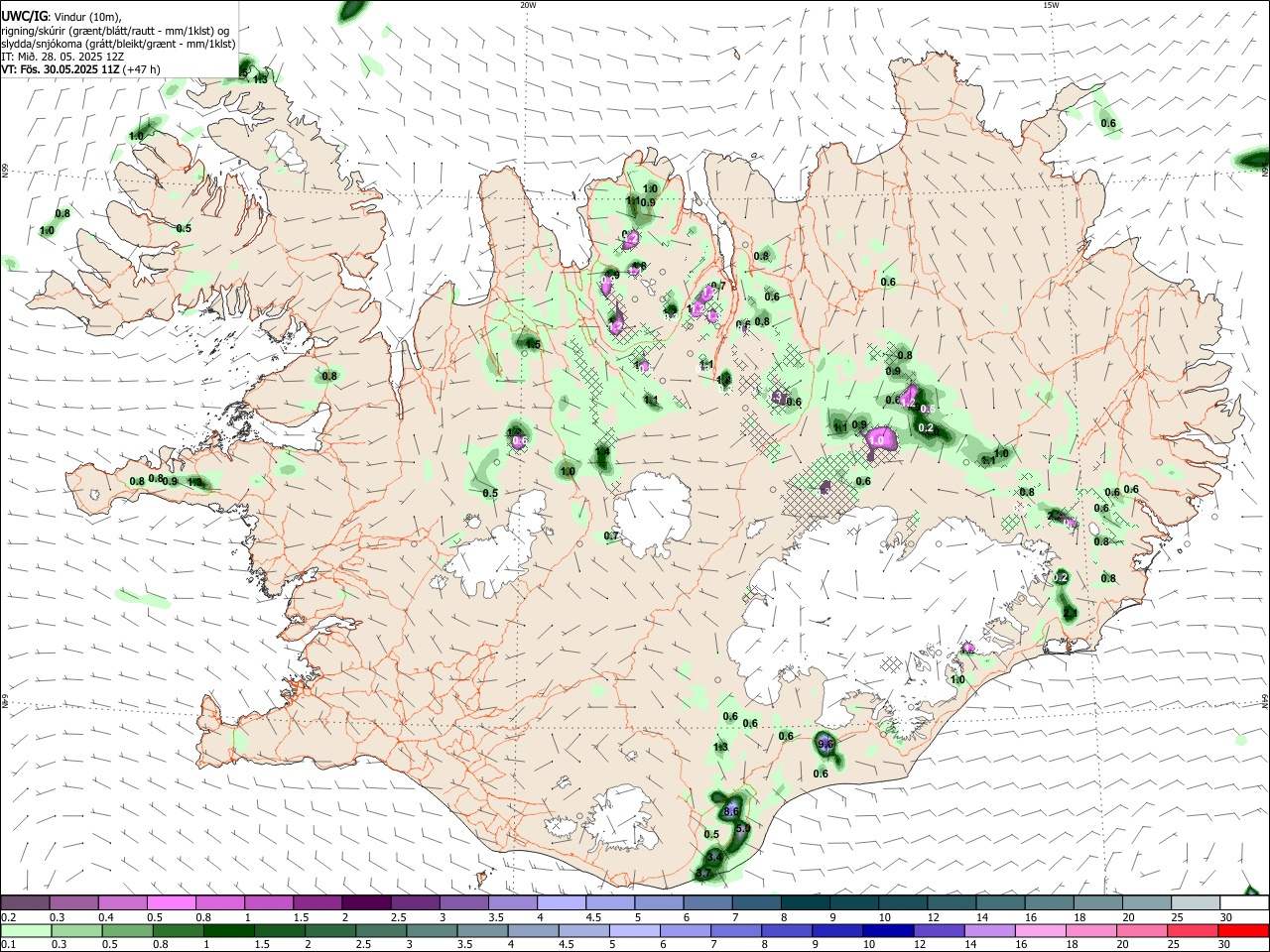Select the 'VT: Fös. 30.05.2025 11Z (+47 h)' line

pyautogui.click(x=80, y=70)
